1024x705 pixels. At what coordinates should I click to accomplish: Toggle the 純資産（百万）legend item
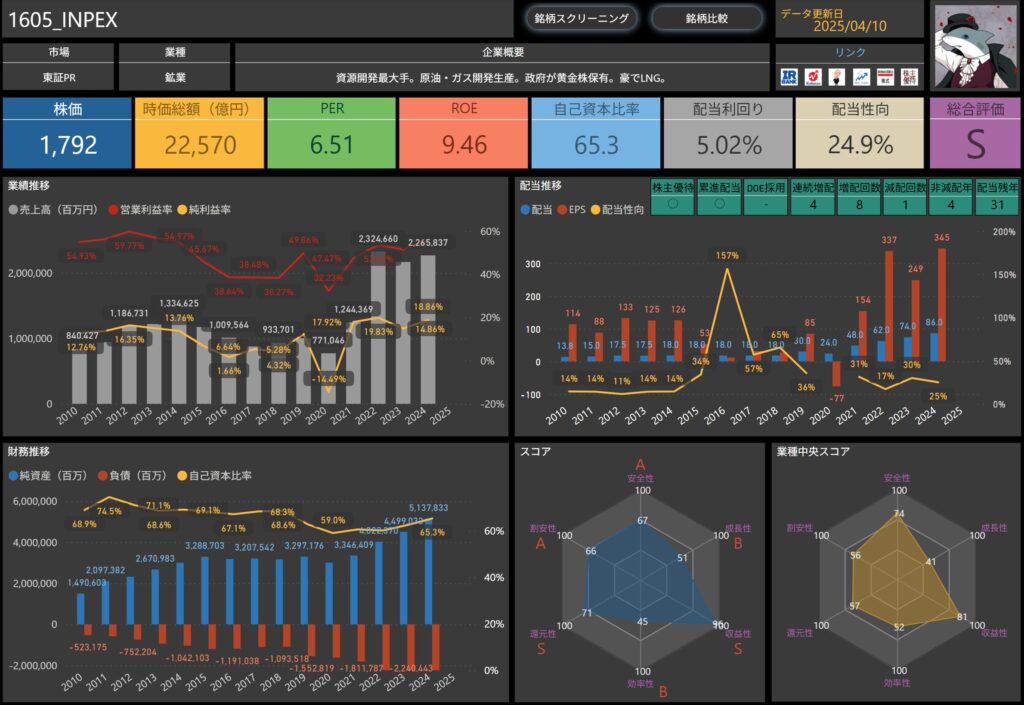coord(48,475)
